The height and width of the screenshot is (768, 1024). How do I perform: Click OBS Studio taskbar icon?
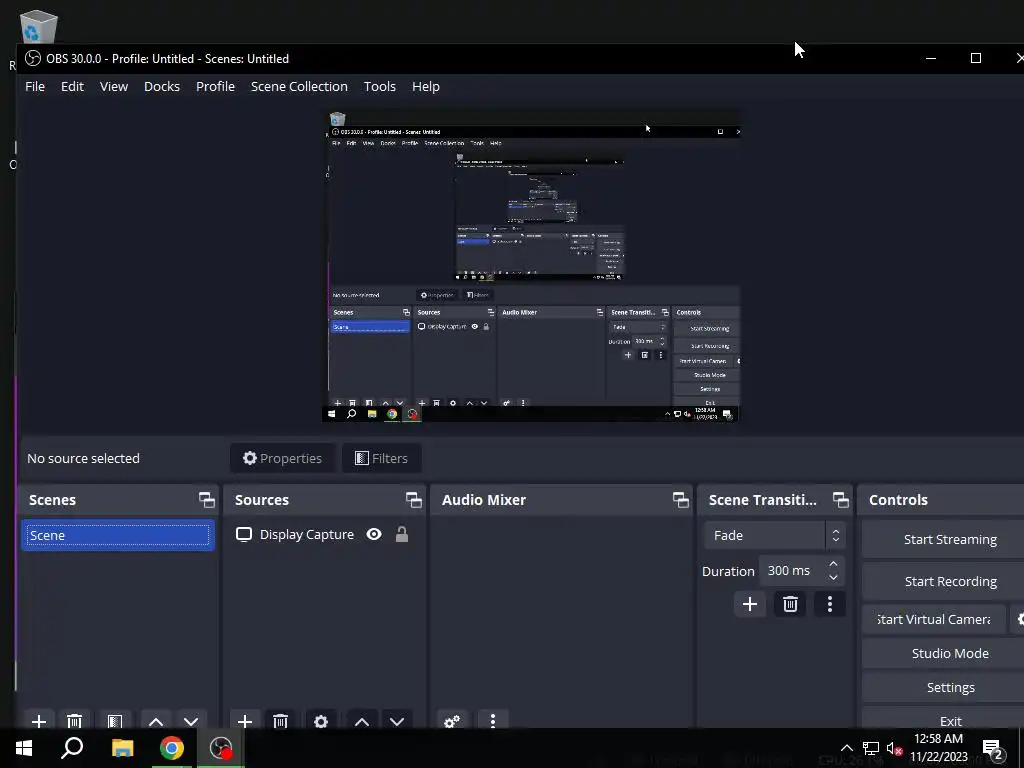221,748
